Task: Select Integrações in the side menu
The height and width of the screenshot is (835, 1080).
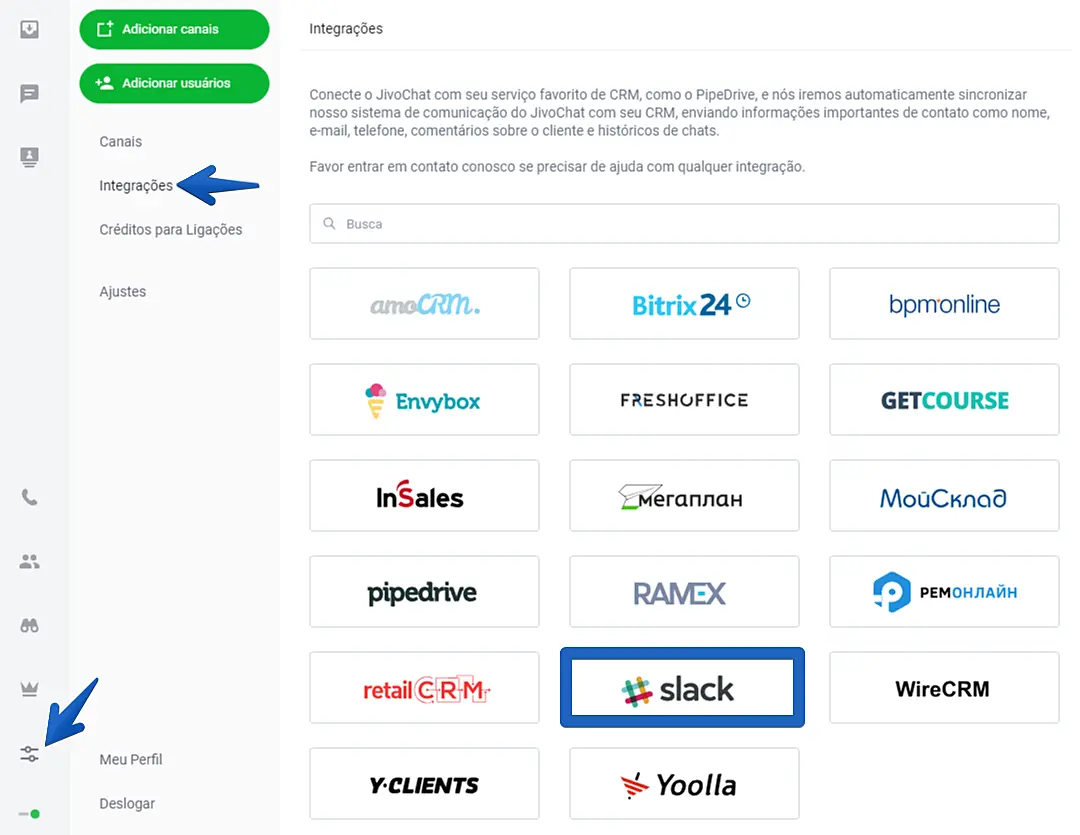Action: [x=136, y=186]
